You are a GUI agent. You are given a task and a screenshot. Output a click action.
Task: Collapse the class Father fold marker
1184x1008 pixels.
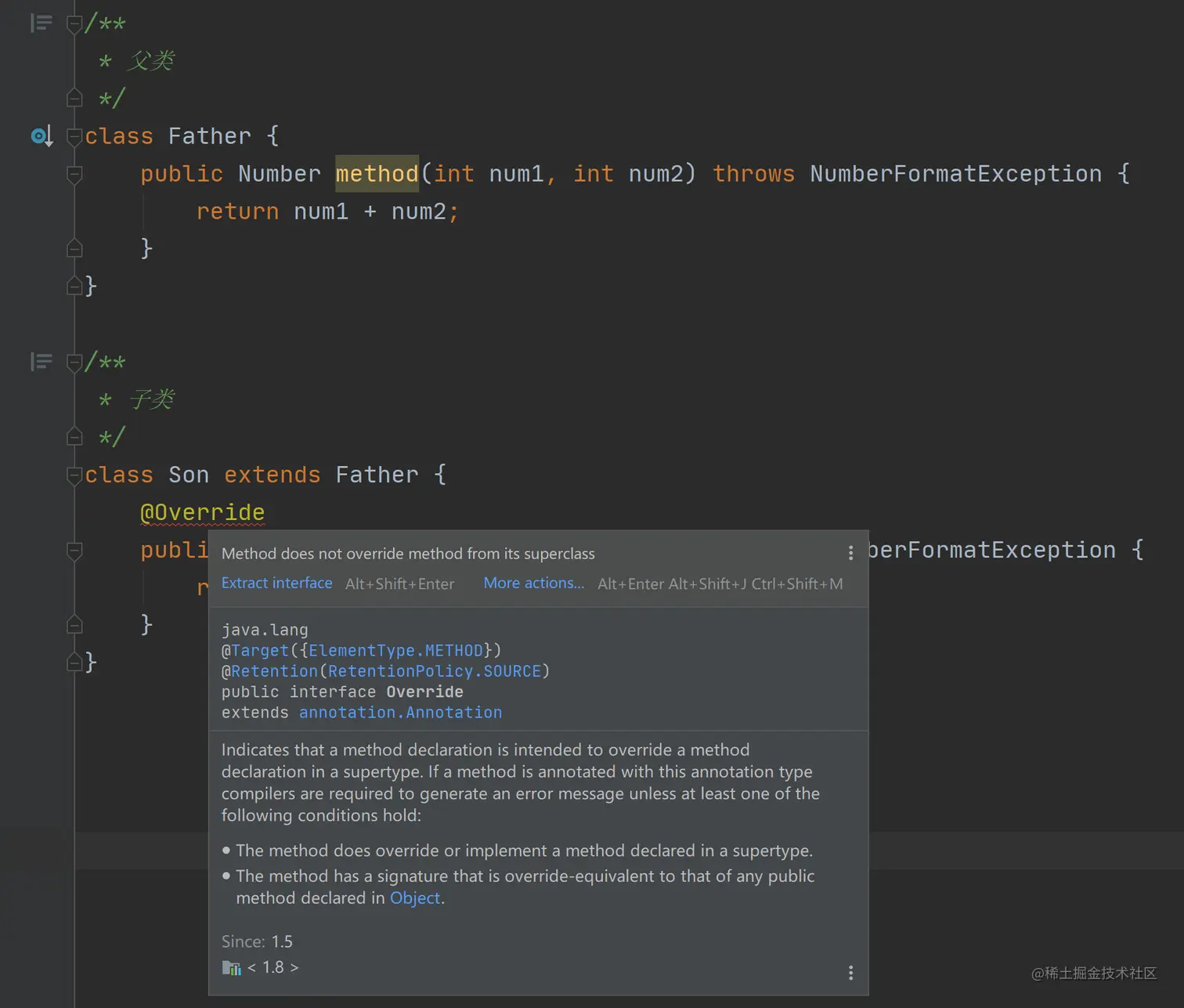click(74, 137)
